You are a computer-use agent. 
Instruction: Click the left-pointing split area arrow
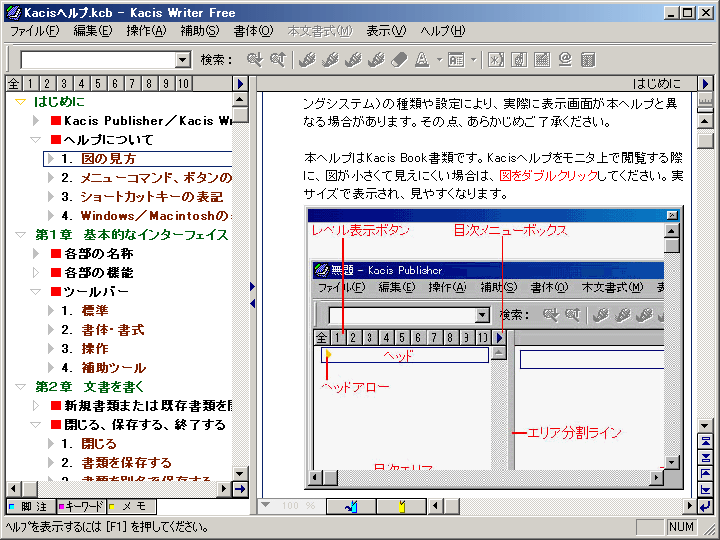click(252, 303)
